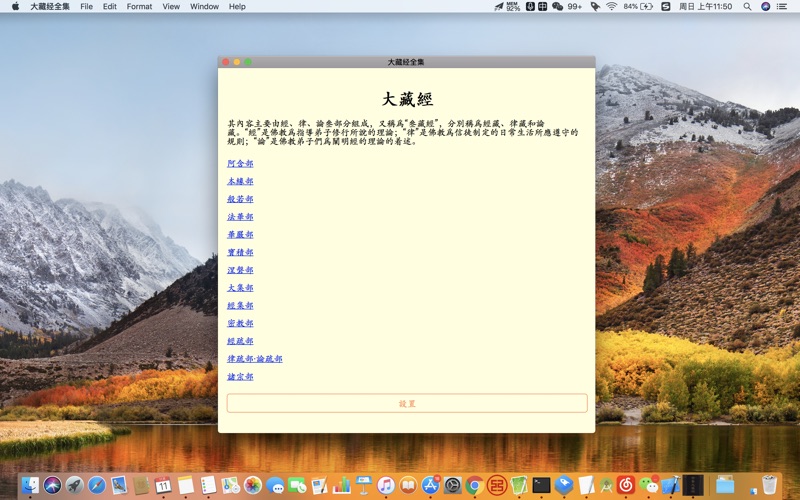Open Calendar icon in the dock
Image resolution: width=800 pixels, height=500 pixels.
(163, 485)
